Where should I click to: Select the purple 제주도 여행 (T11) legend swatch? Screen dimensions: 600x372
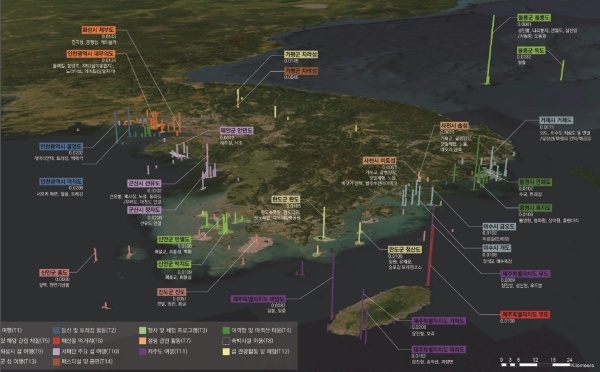click(142, 351)
